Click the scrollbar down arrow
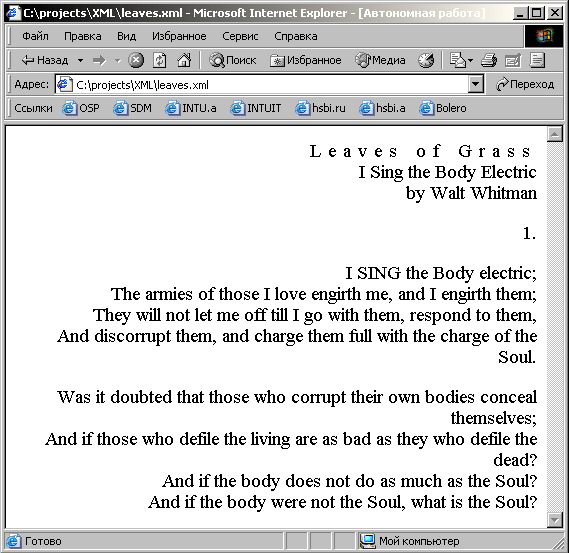The width and height of the screenshot is (569, 553). [x=554, y=520]
